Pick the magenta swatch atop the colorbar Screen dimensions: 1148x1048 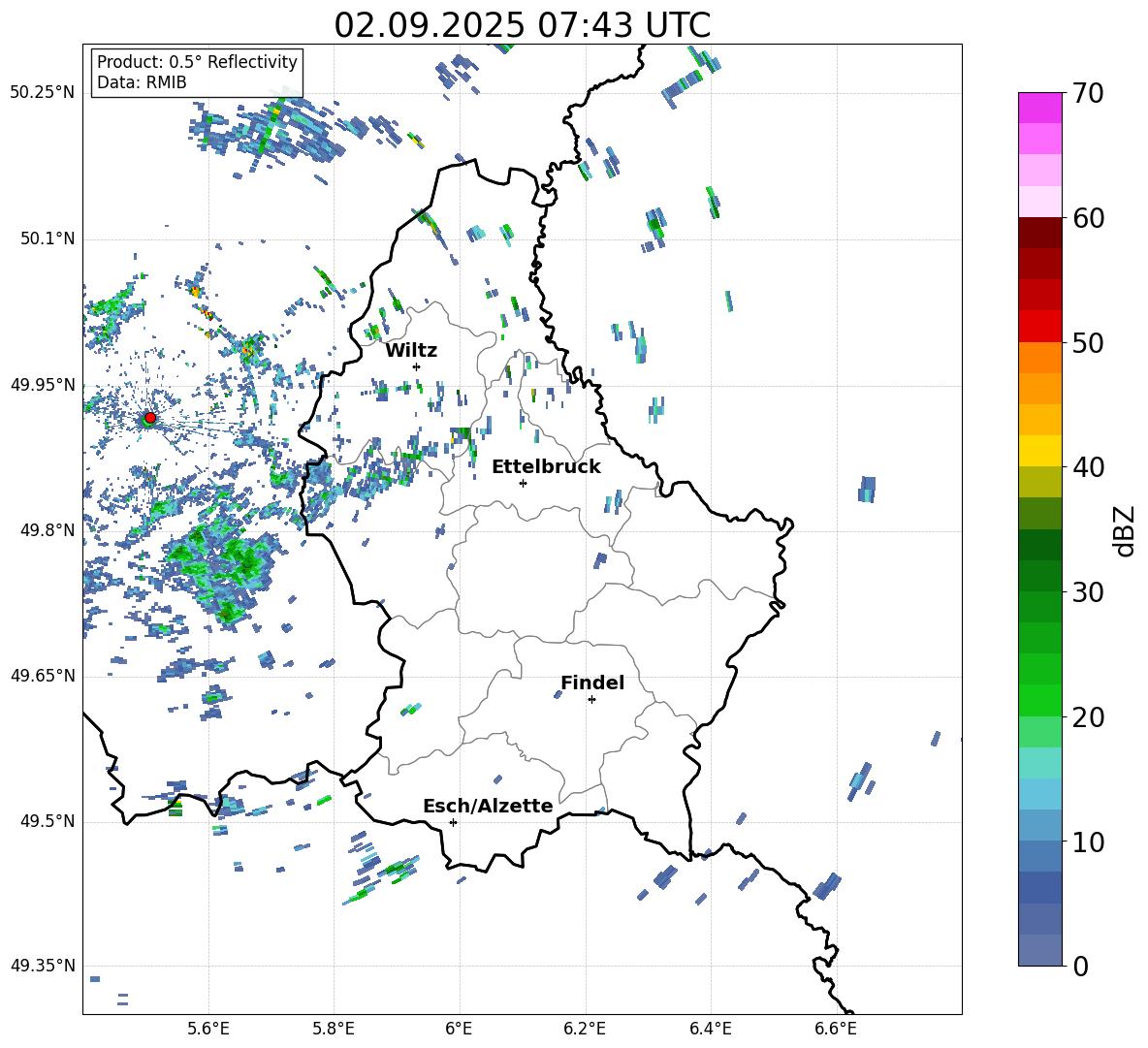pos(1039,108)
